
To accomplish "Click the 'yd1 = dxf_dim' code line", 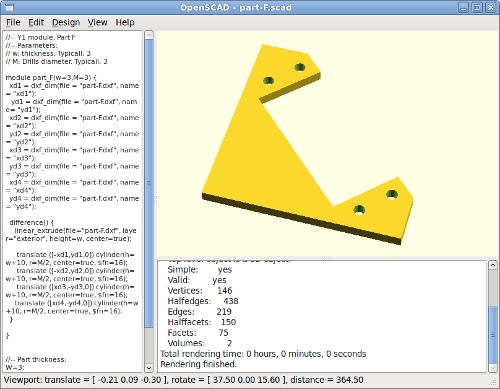I will (71, 105).
